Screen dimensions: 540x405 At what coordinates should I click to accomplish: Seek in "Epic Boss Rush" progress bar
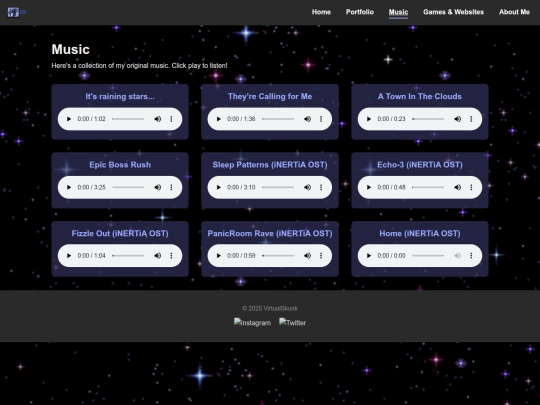click(128, 187)
